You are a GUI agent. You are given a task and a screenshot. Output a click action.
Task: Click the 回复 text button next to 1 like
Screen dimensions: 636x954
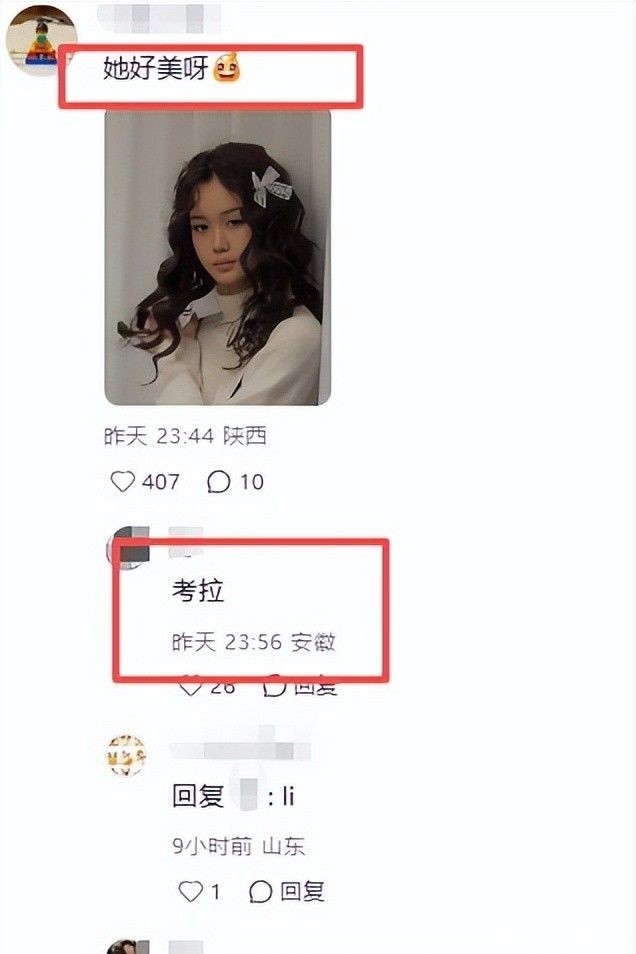tap(302, 891)
